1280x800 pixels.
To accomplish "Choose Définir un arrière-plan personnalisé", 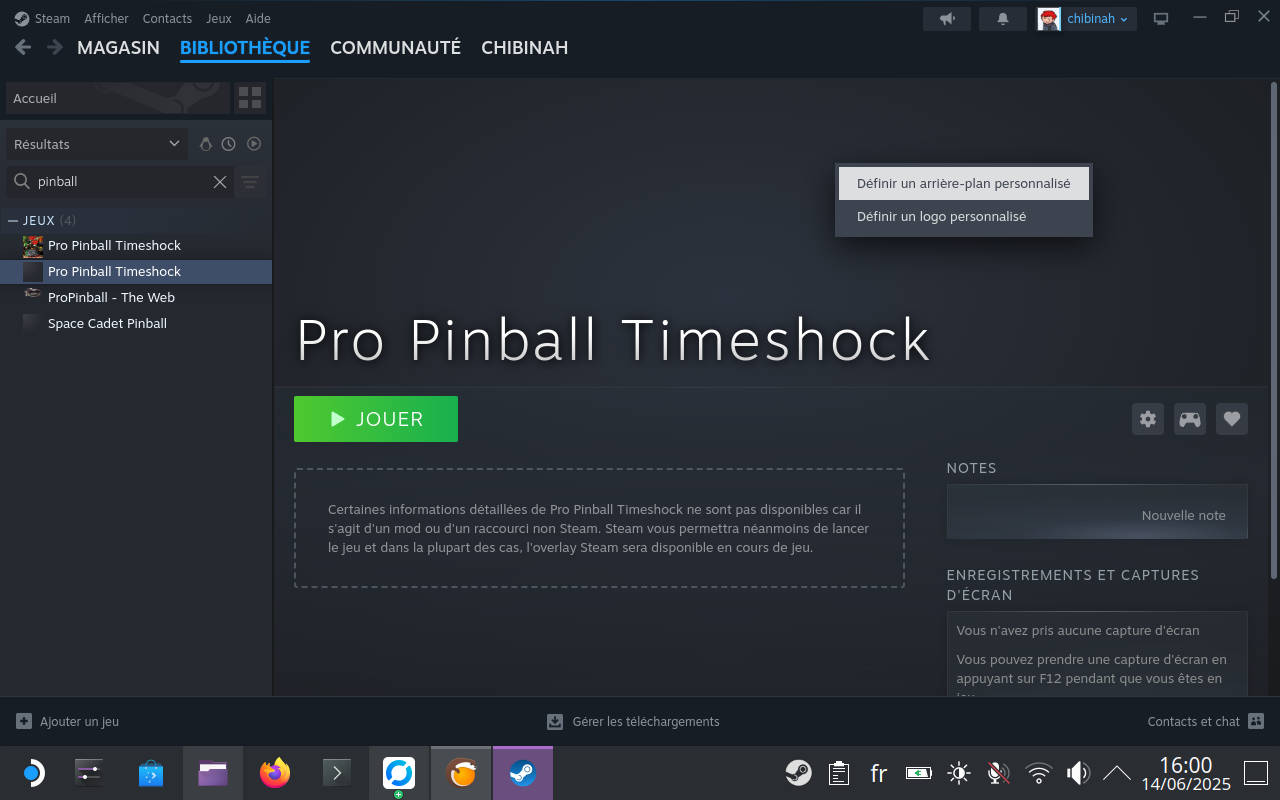I will point(964,184).
